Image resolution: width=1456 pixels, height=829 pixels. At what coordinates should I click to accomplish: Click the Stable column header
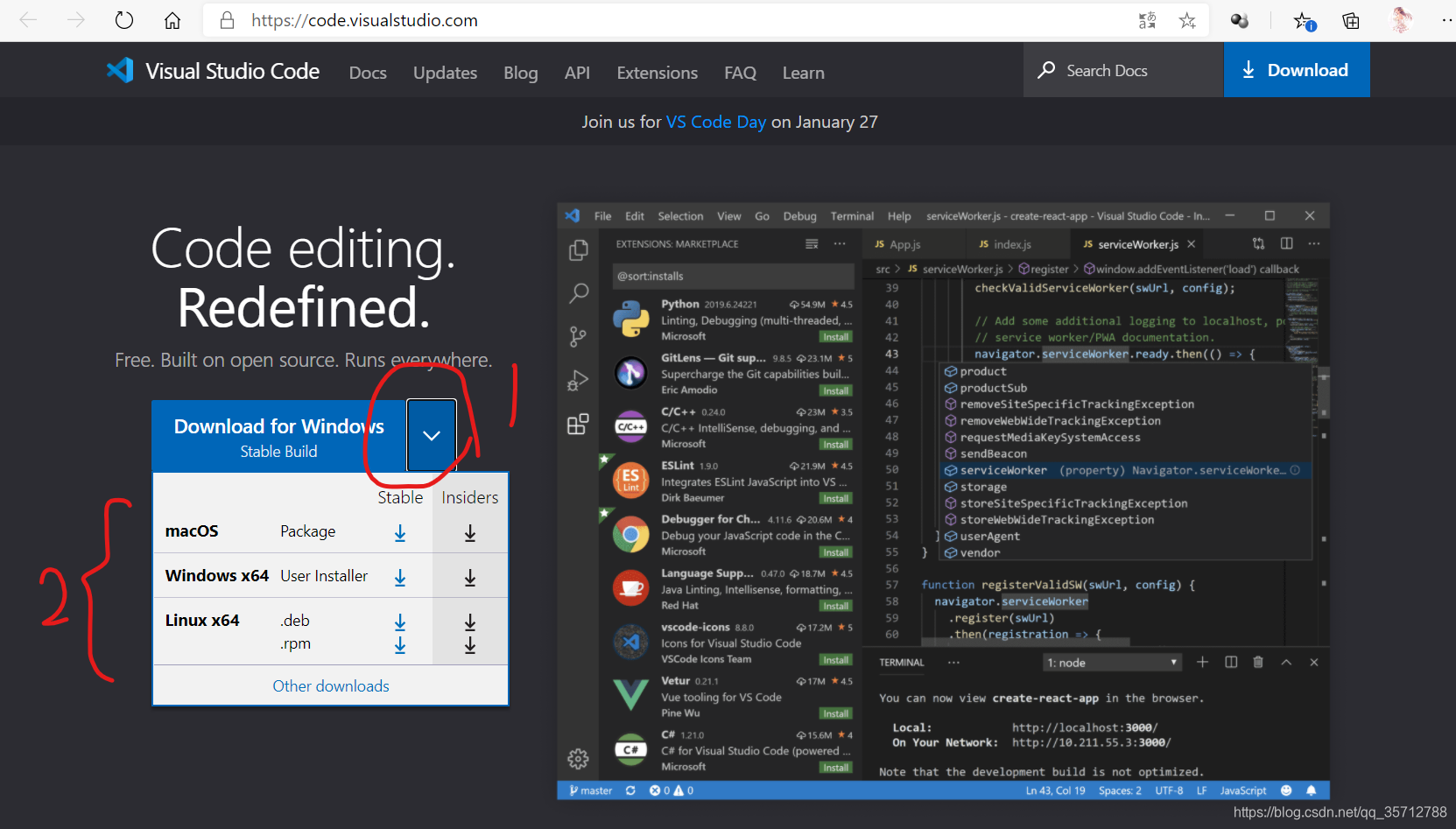tap(400, 497)
